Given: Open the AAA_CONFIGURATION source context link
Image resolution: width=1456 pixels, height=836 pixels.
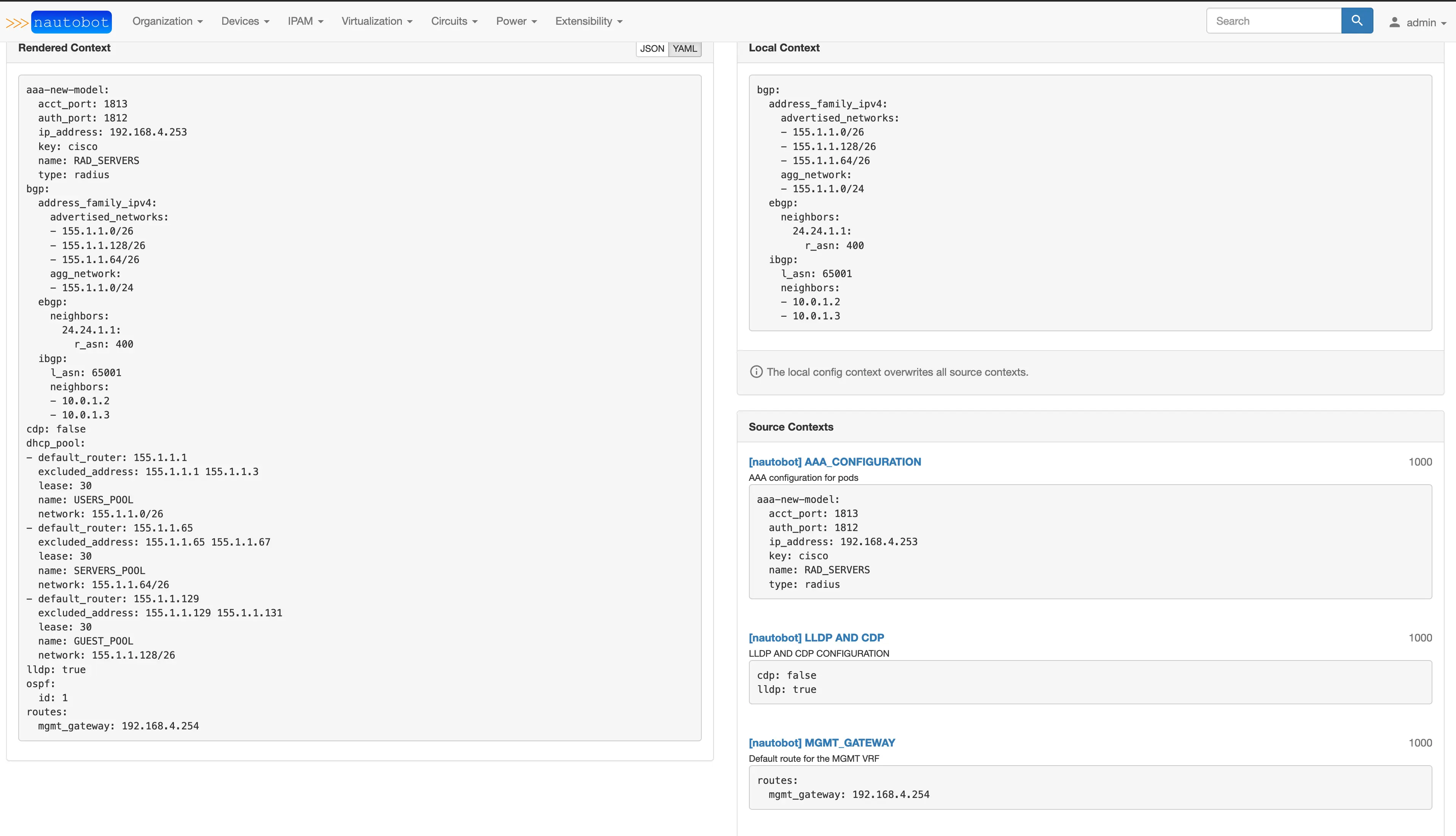Looking at the screenshot, I should (x=835, y=462).
